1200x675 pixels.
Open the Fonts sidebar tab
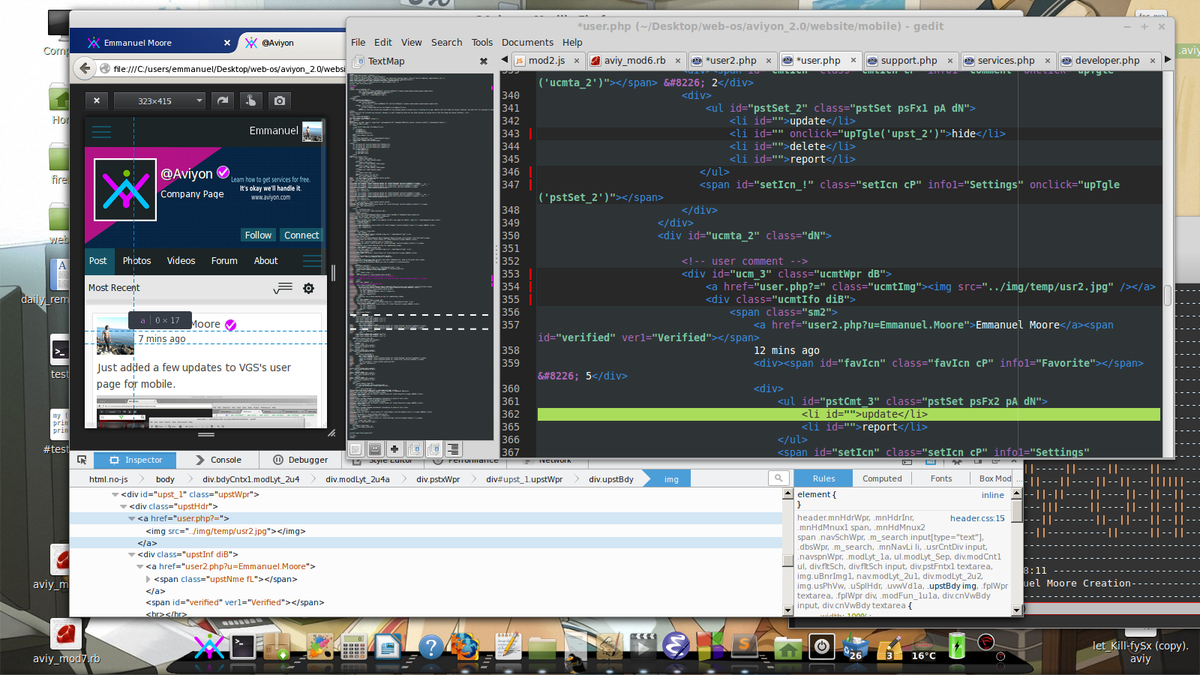point(941,479)
